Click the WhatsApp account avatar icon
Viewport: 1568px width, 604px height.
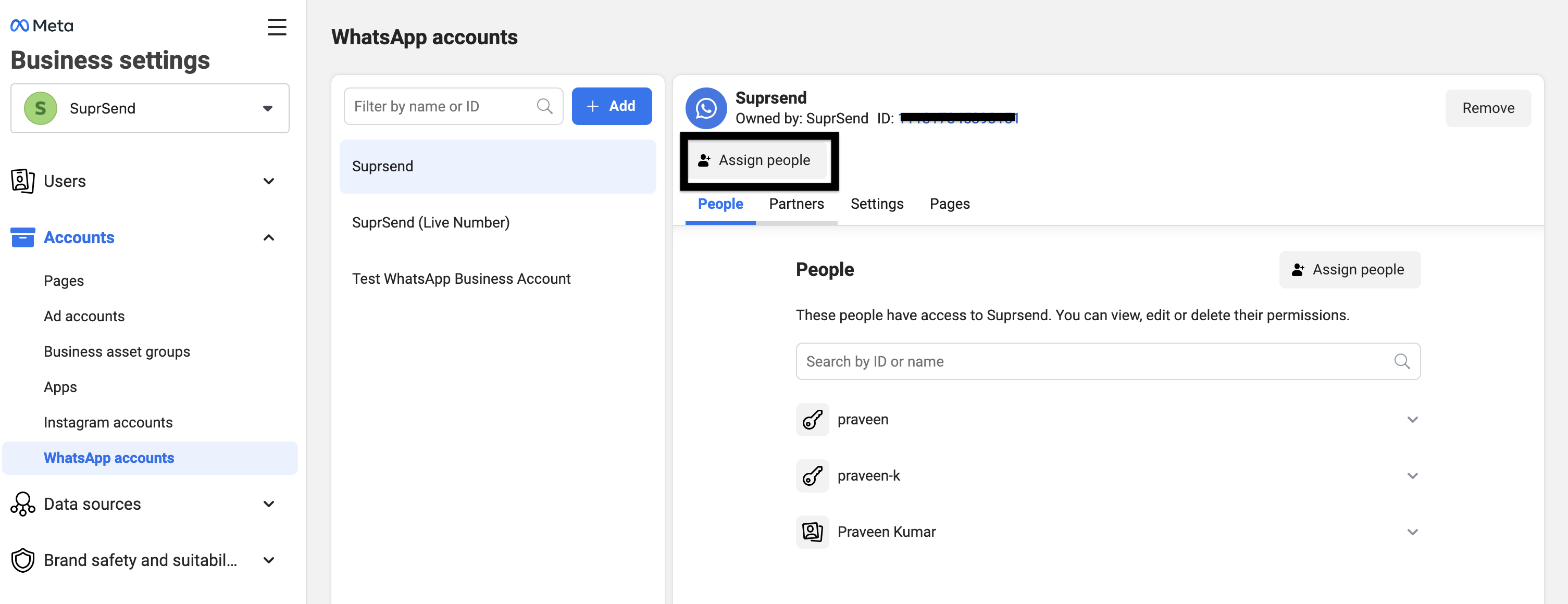click(x=705, y=108)
